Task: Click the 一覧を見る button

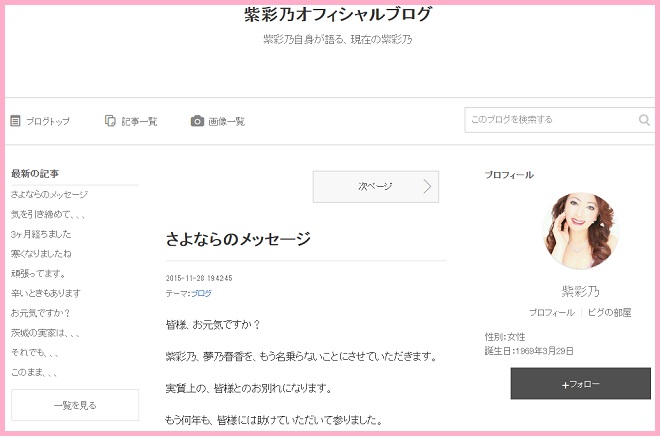Action: click(x=75, y=405)
